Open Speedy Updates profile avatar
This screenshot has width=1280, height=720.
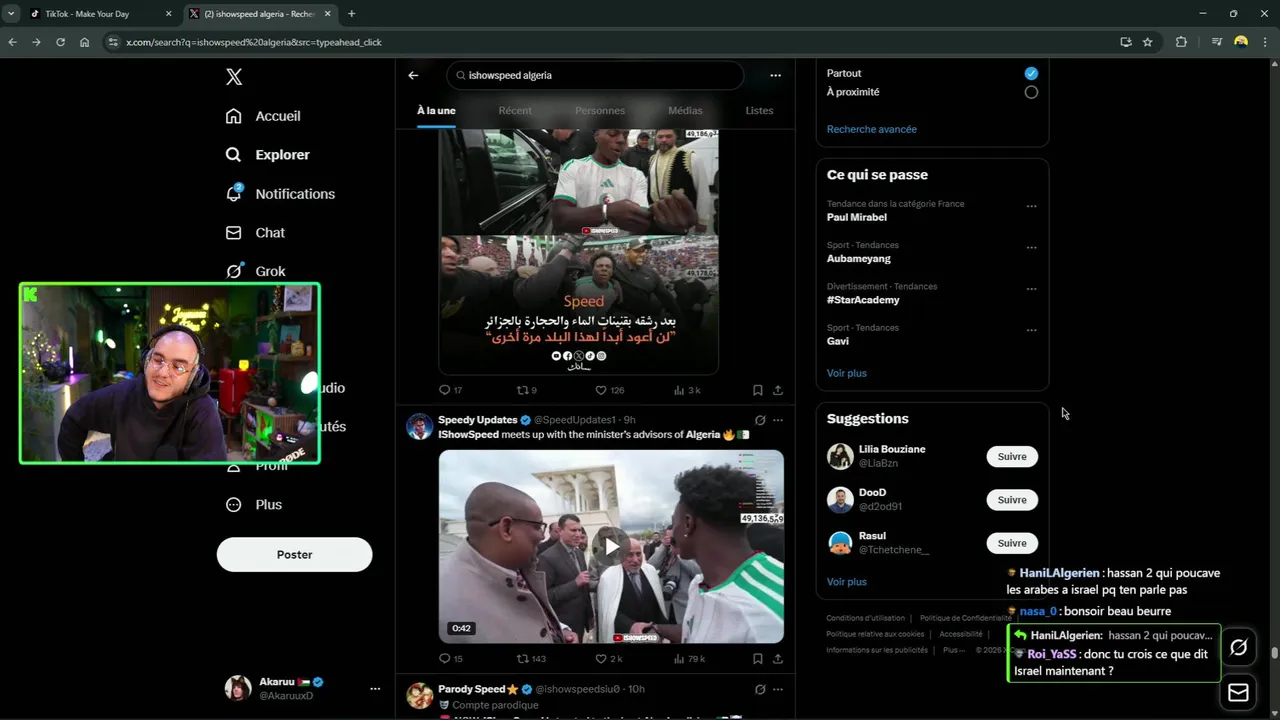click(x=419, y=427)
